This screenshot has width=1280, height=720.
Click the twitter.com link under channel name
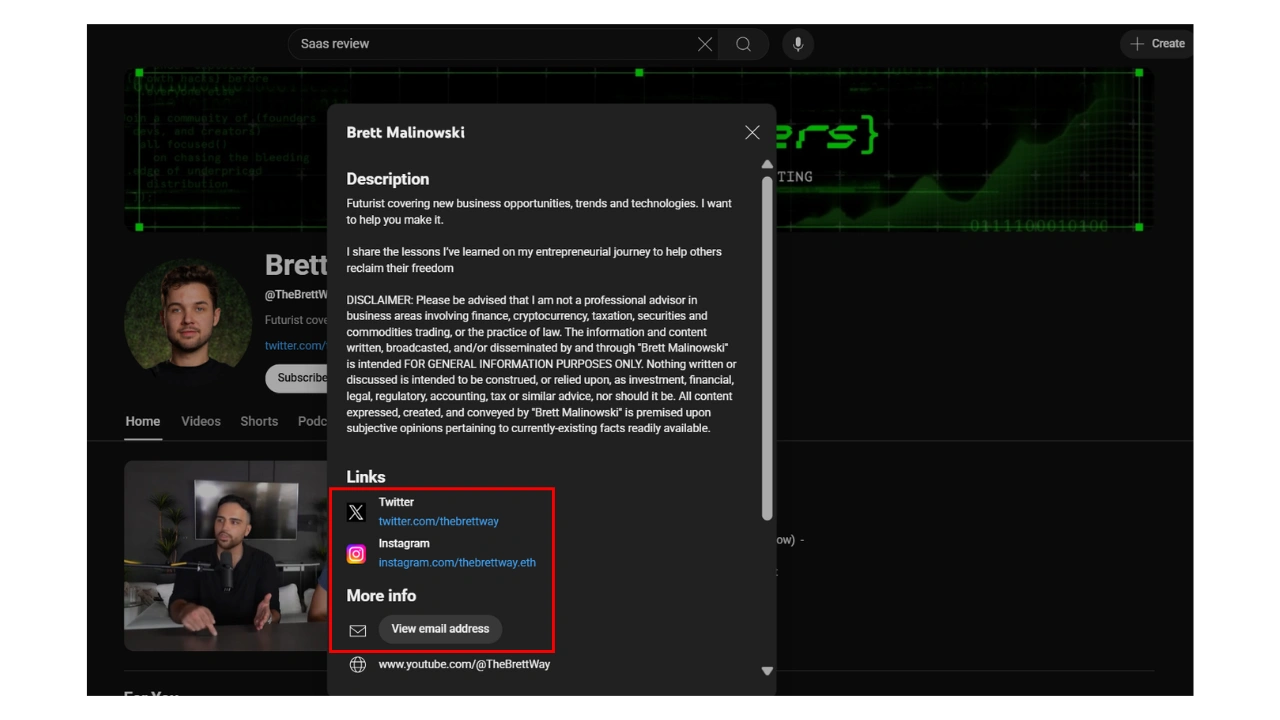click(x=296, y=345)
